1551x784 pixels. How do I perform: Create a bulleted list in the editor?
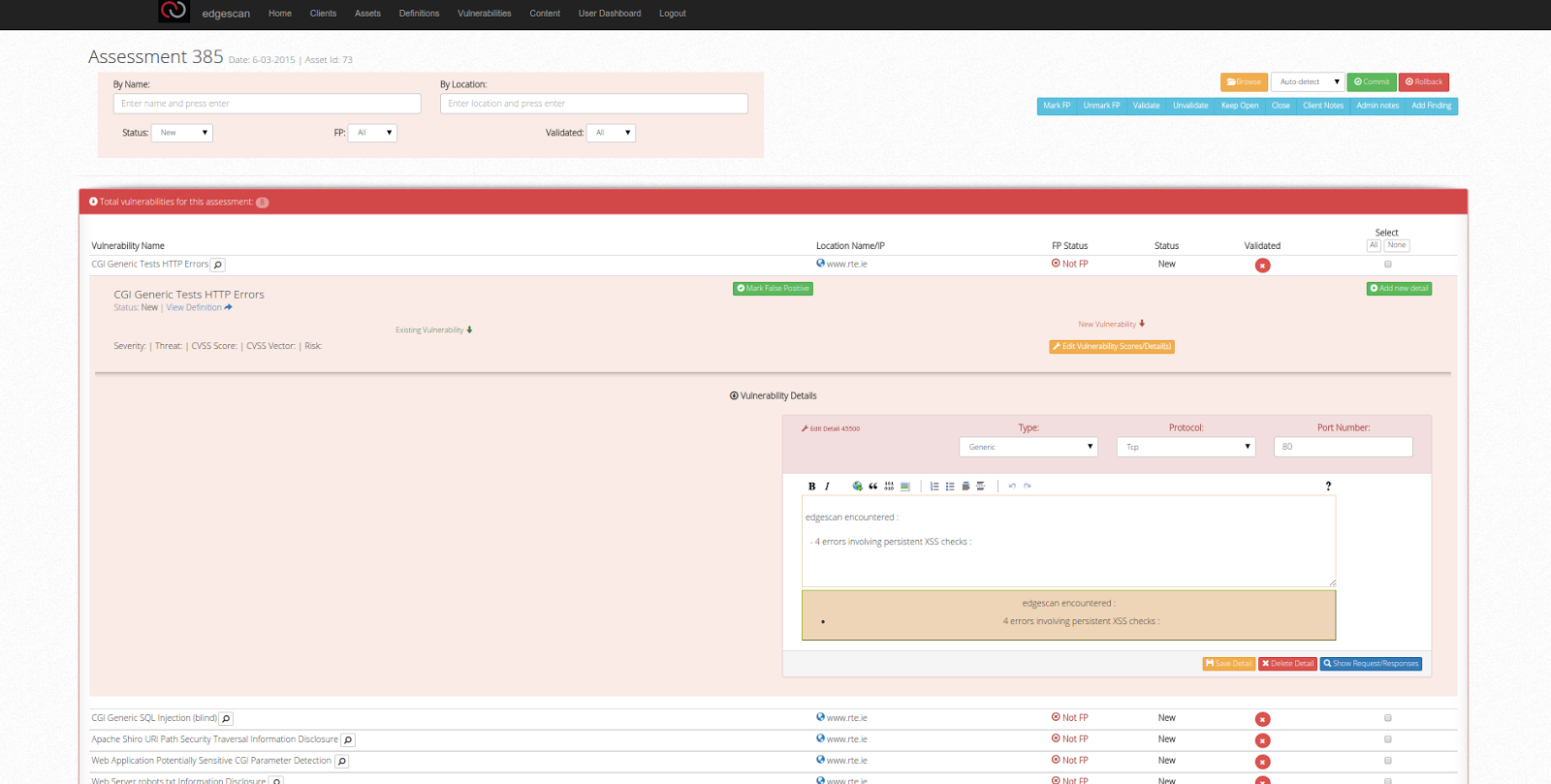[950, 486]
